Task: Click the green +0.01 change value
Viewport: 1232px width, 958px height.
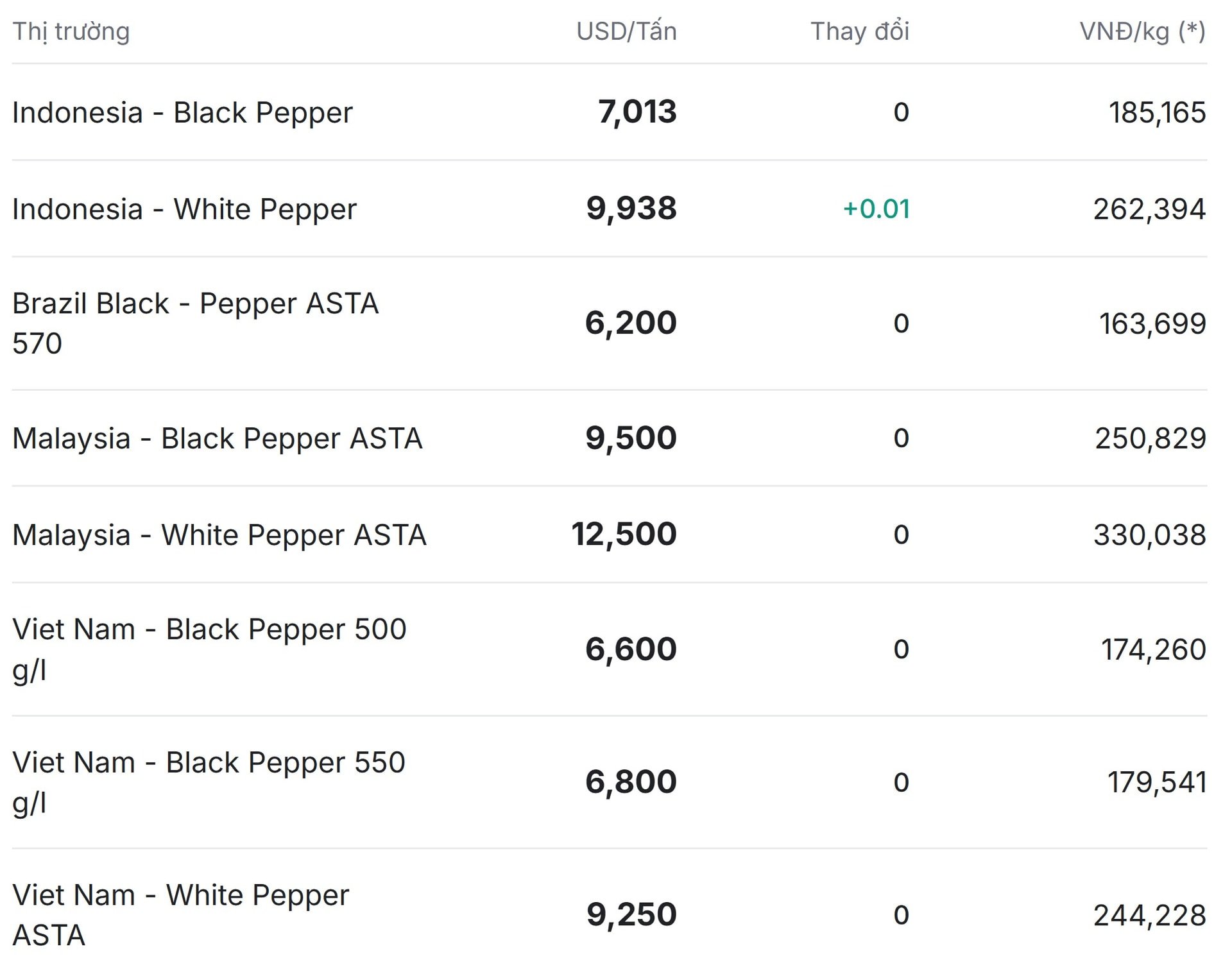Action: pyautogui.click(x=876, y=209)
